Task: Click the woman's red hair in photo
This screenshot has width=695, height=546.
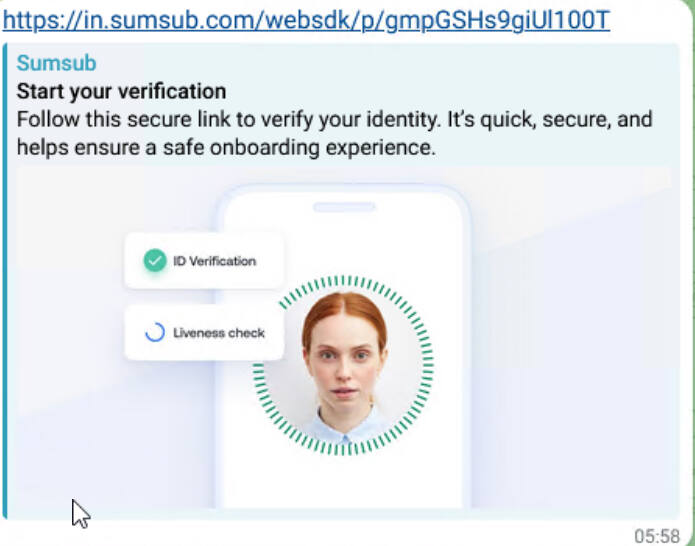Action: (344, 305)
